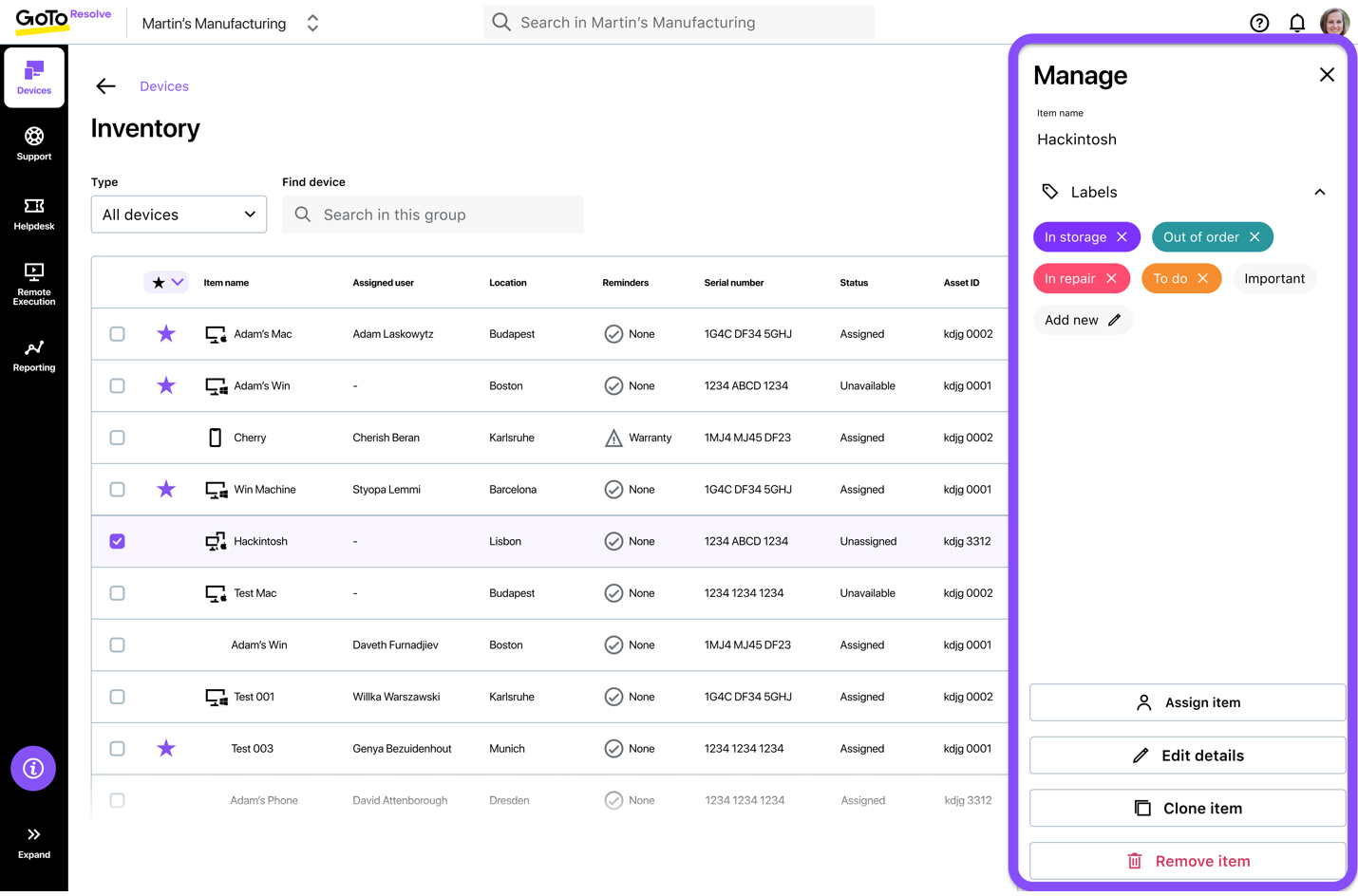Toggle the favorite star on Cherry's row
Screen dimensions: 1358x896
click(x=166, y=437)
